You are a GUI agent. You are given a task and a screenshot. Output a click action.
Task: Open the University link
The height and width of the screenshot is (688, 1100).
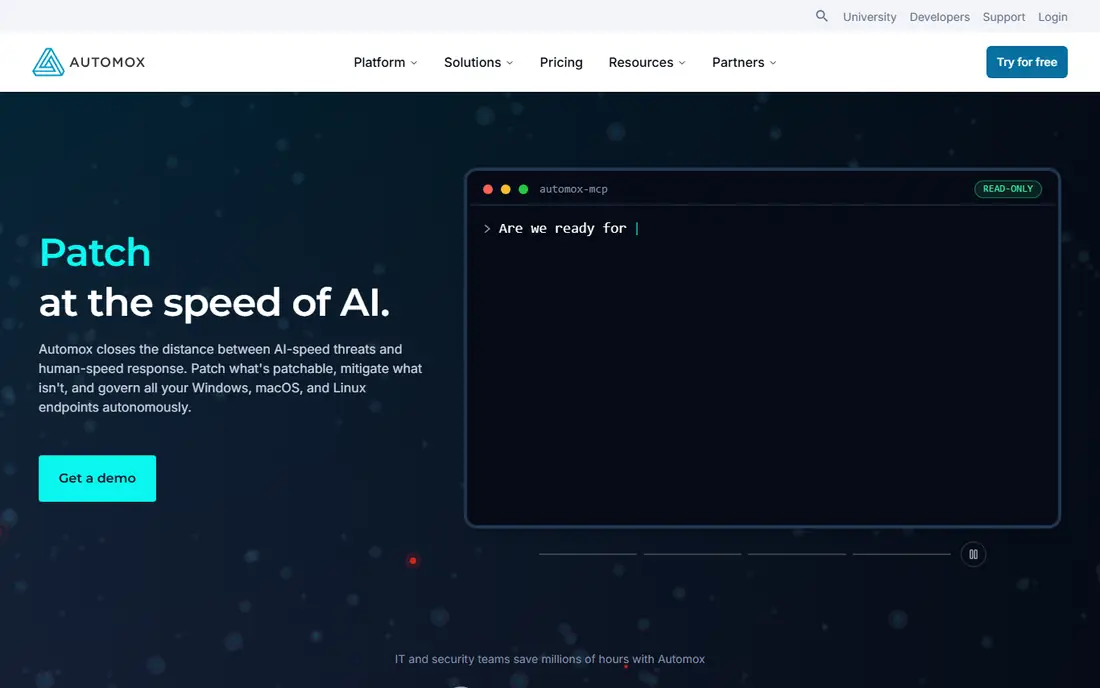click(x=869, y=17)
